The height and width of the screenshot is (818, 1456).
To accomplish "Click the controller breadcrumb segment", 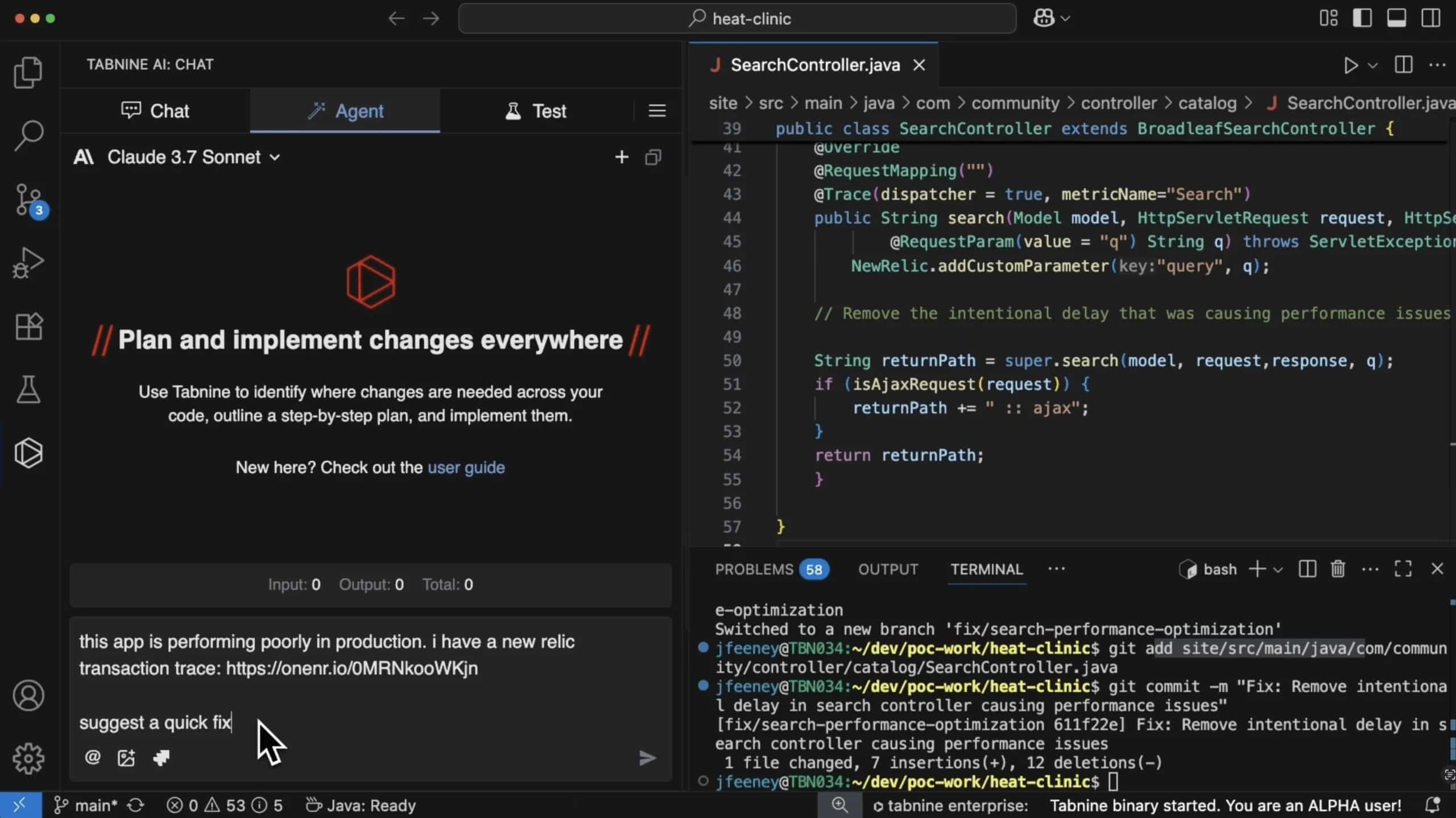I will tap(1119, 103).
